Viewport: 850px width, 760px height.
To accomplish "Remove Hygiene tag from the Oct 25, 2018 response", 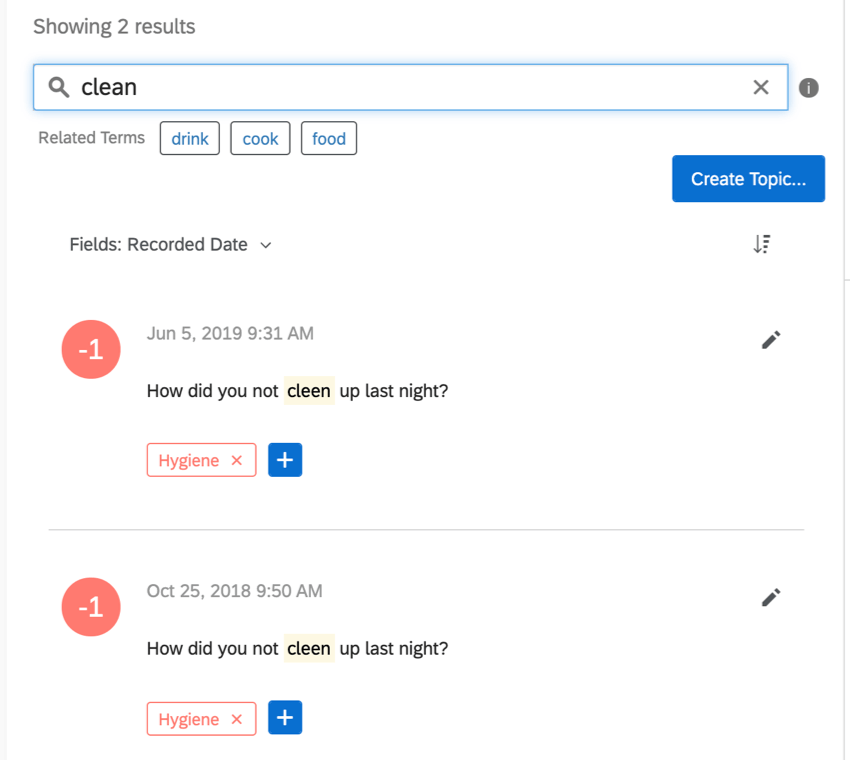I will pos(236,719).
